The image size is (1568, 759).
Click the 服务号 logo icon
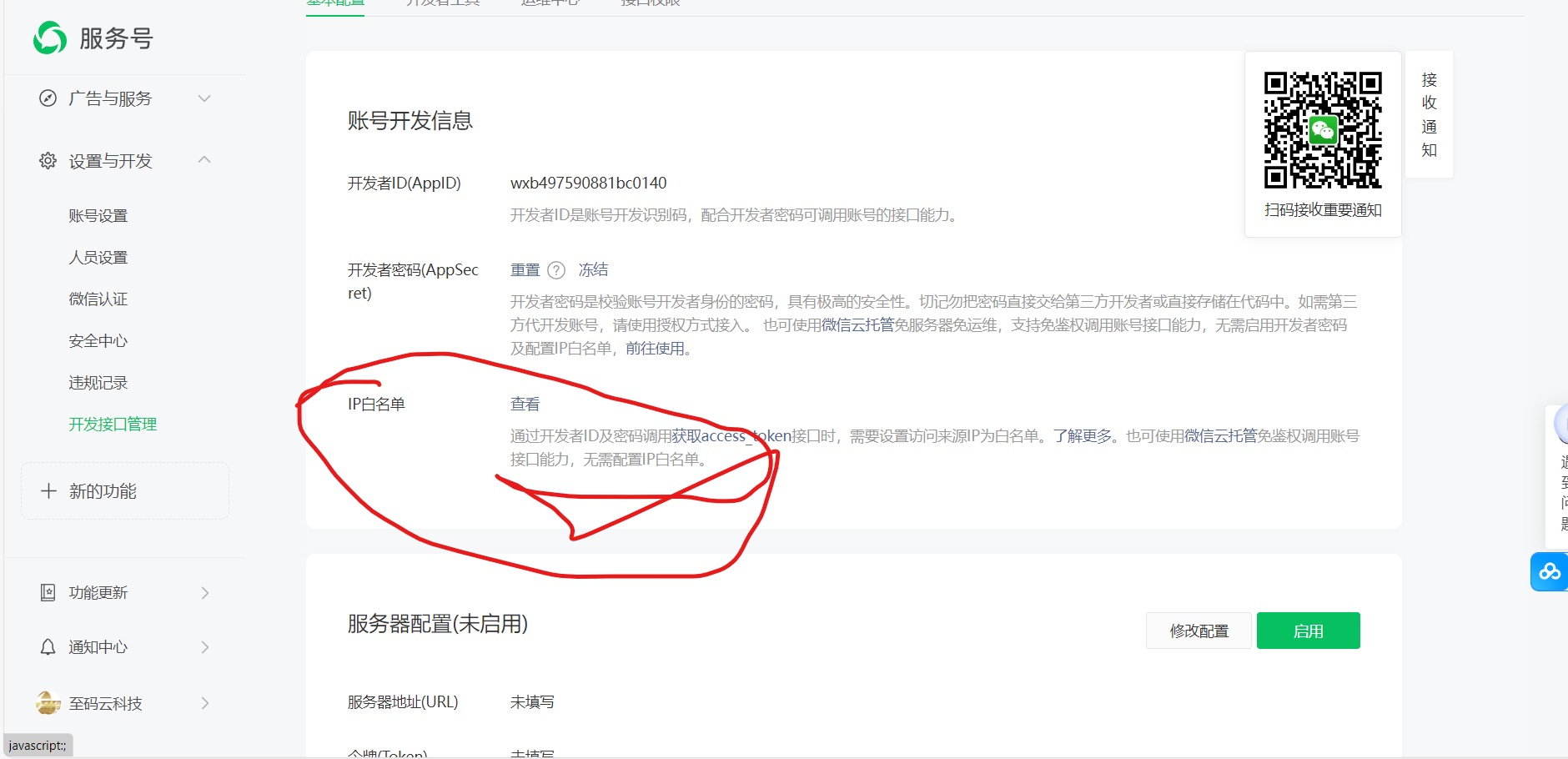[50, 38]
